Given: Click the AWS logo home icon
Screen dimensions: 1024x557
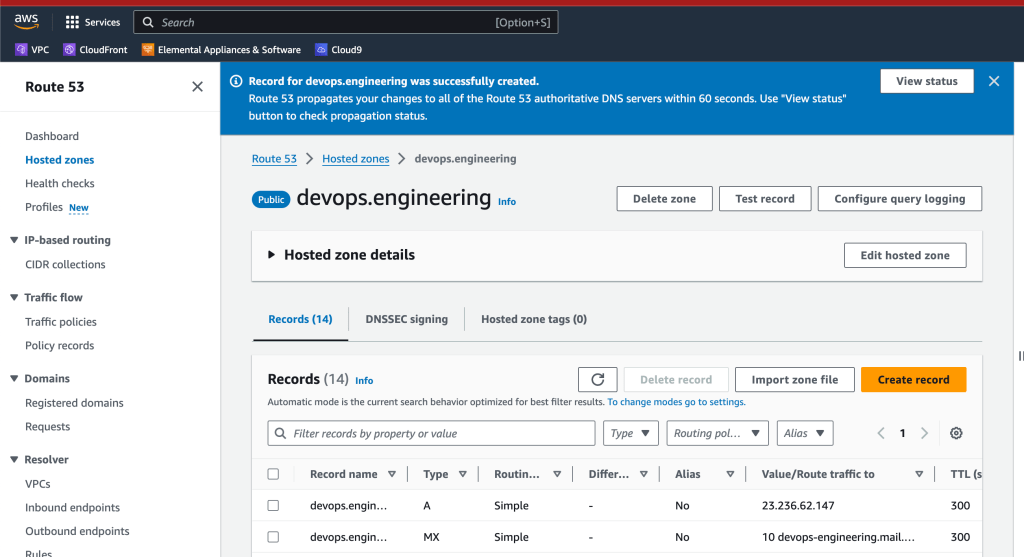Looking at the screenshot, I should pos(27,22).
